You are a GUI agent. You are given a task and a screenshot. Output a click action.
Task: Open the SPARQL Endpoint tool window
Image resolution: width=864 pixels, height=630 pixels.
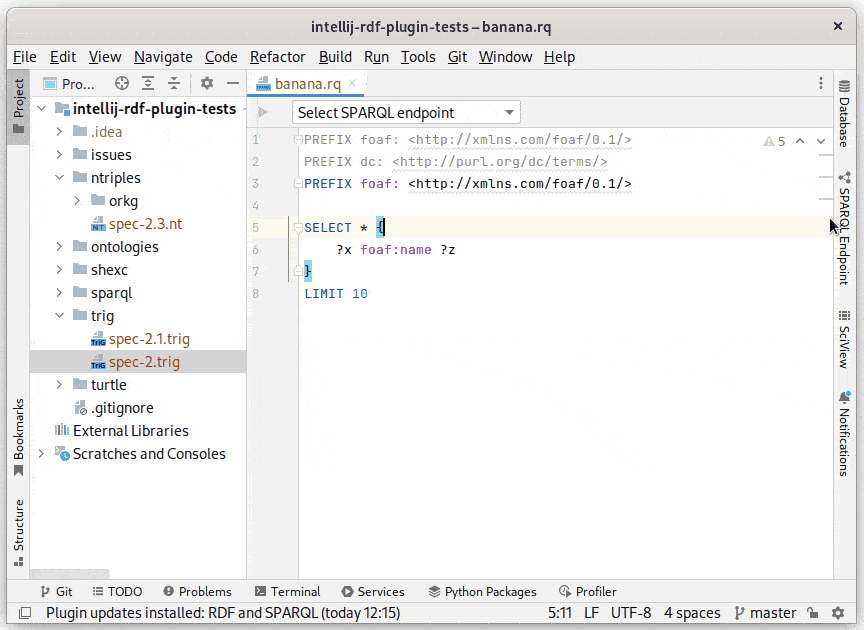844,228
